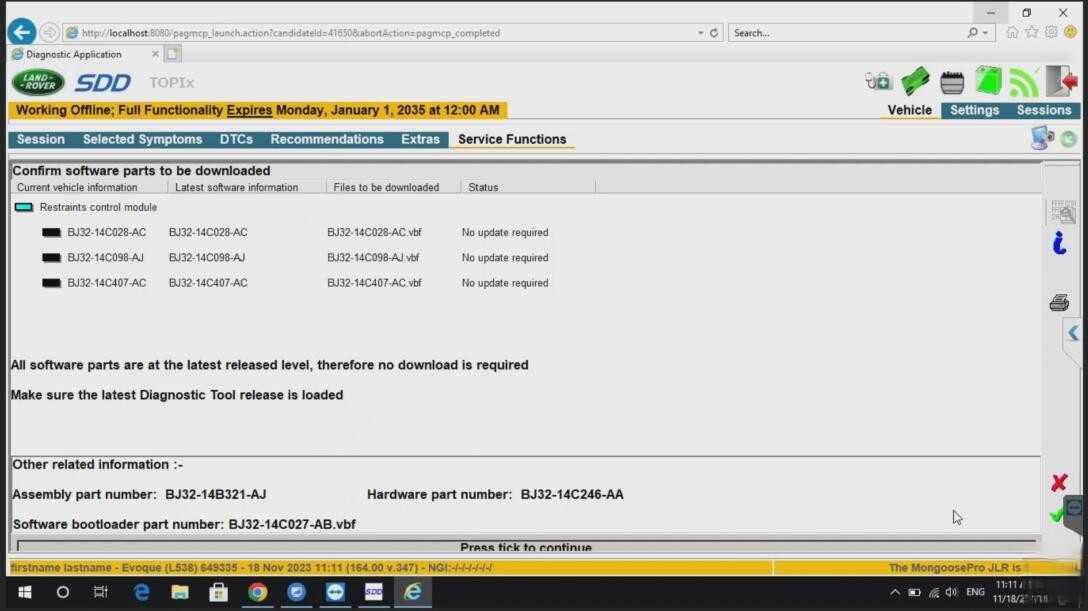
Task: Launch Google Chrome from the taskbar
Action: tap(257, 592)
